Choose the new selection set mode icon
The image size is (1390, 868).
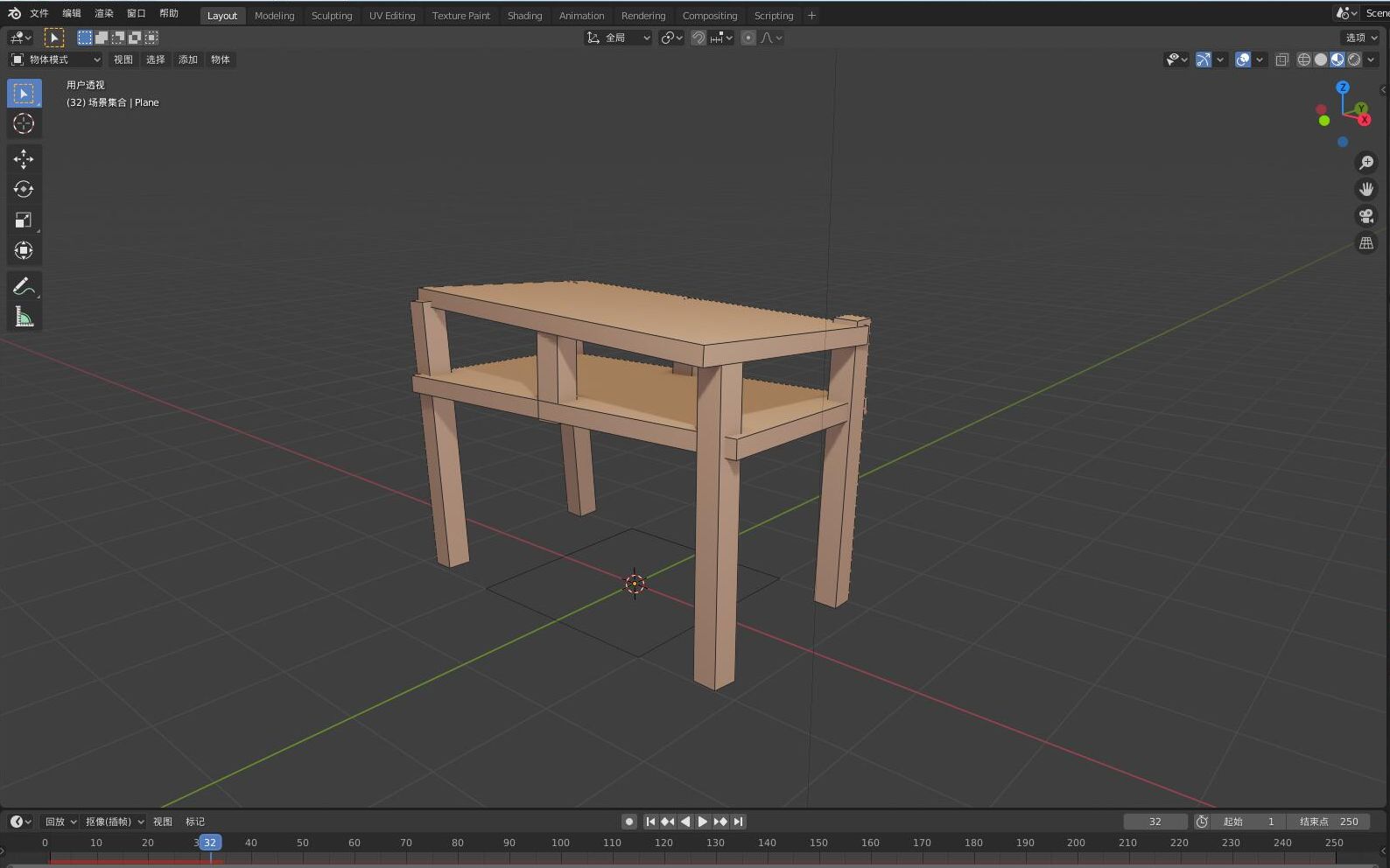point(85,38)
